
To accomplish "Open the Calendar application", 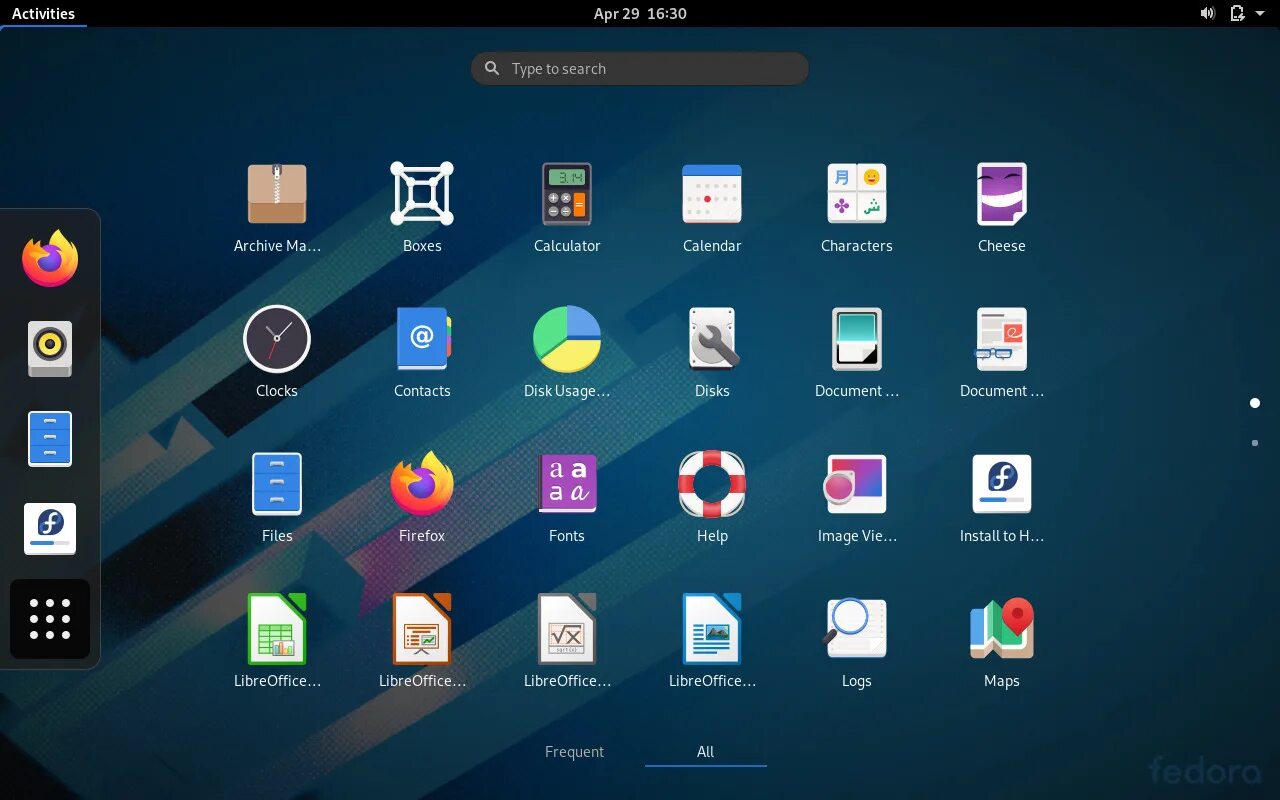I will coord(712,194).
